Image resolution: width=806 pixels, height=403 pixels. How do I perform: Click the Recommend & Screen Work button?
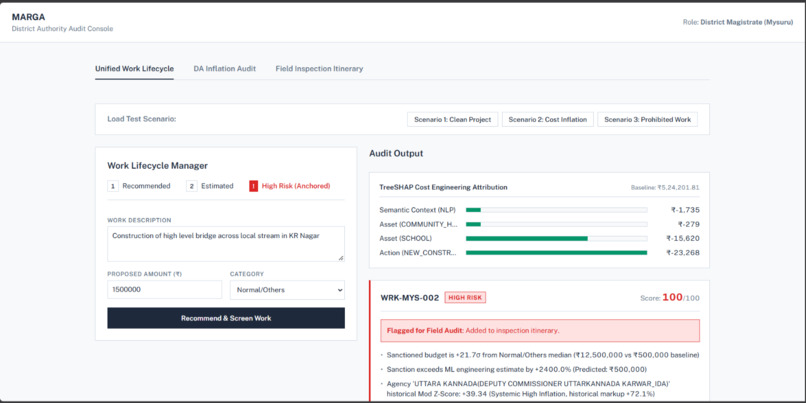226,318
